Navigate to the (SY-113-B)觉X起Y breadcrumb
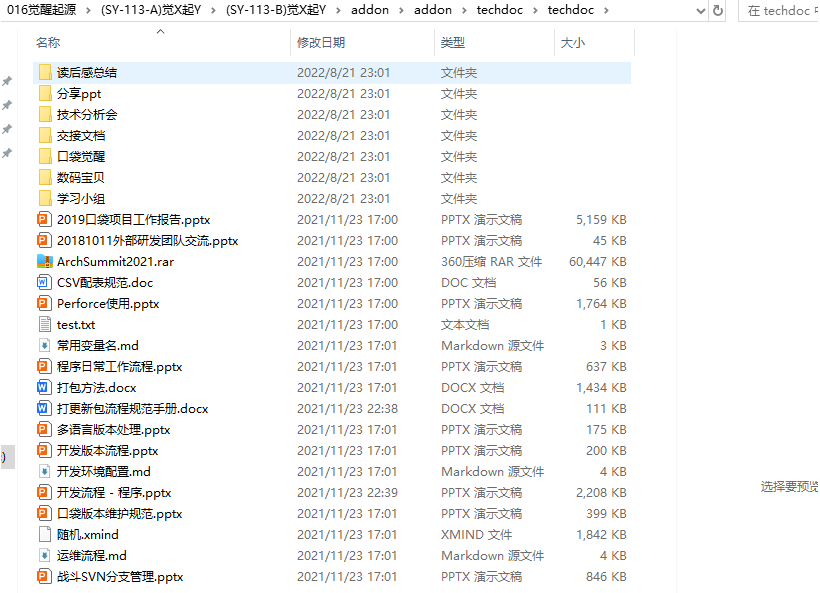 click(x=275, y=10)
